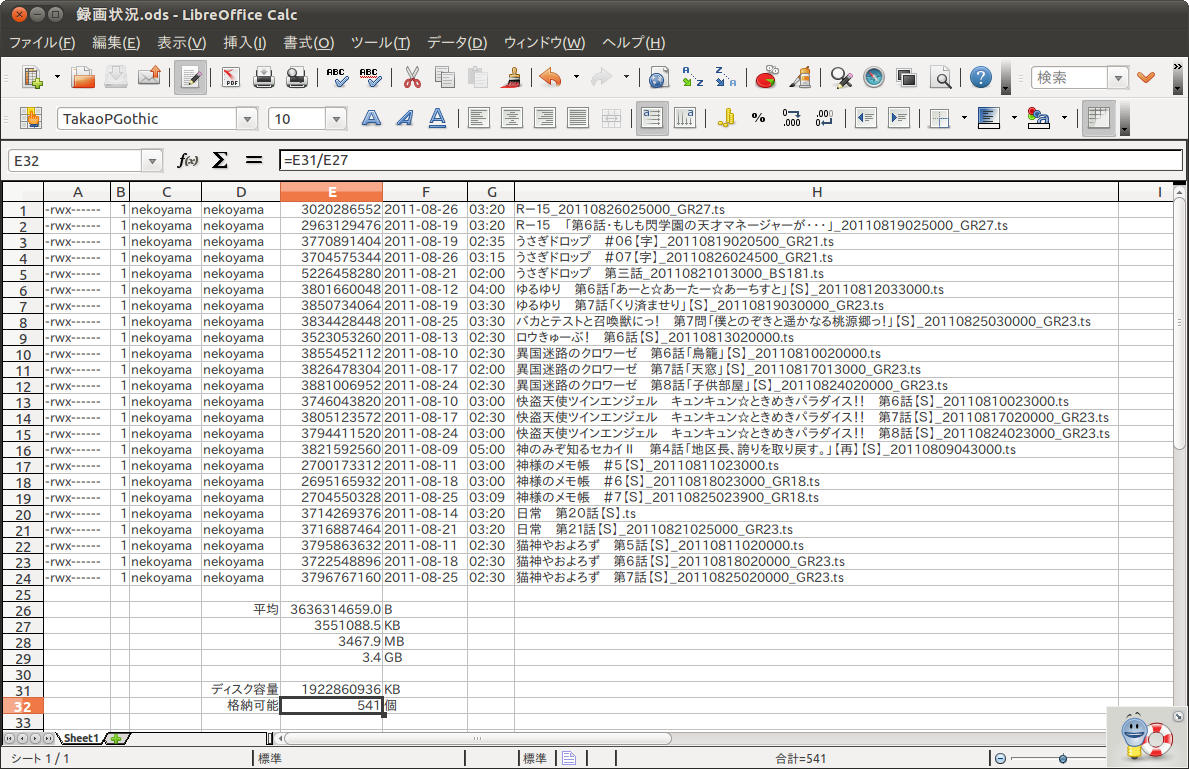Open the 書式(O) menu
The height and width of the screenshot is (769, 1189).
point(308,43)
